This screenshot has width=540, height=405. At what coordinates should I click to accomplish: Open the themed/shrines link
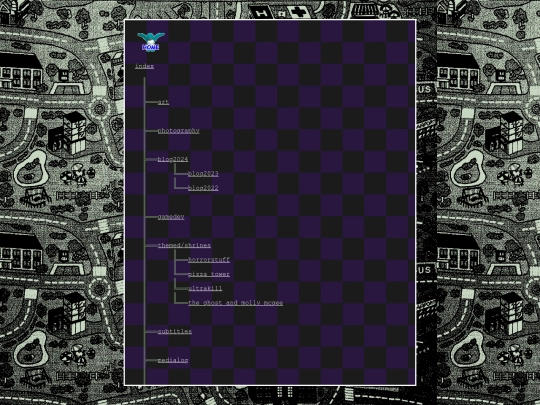tap(184, 245)
